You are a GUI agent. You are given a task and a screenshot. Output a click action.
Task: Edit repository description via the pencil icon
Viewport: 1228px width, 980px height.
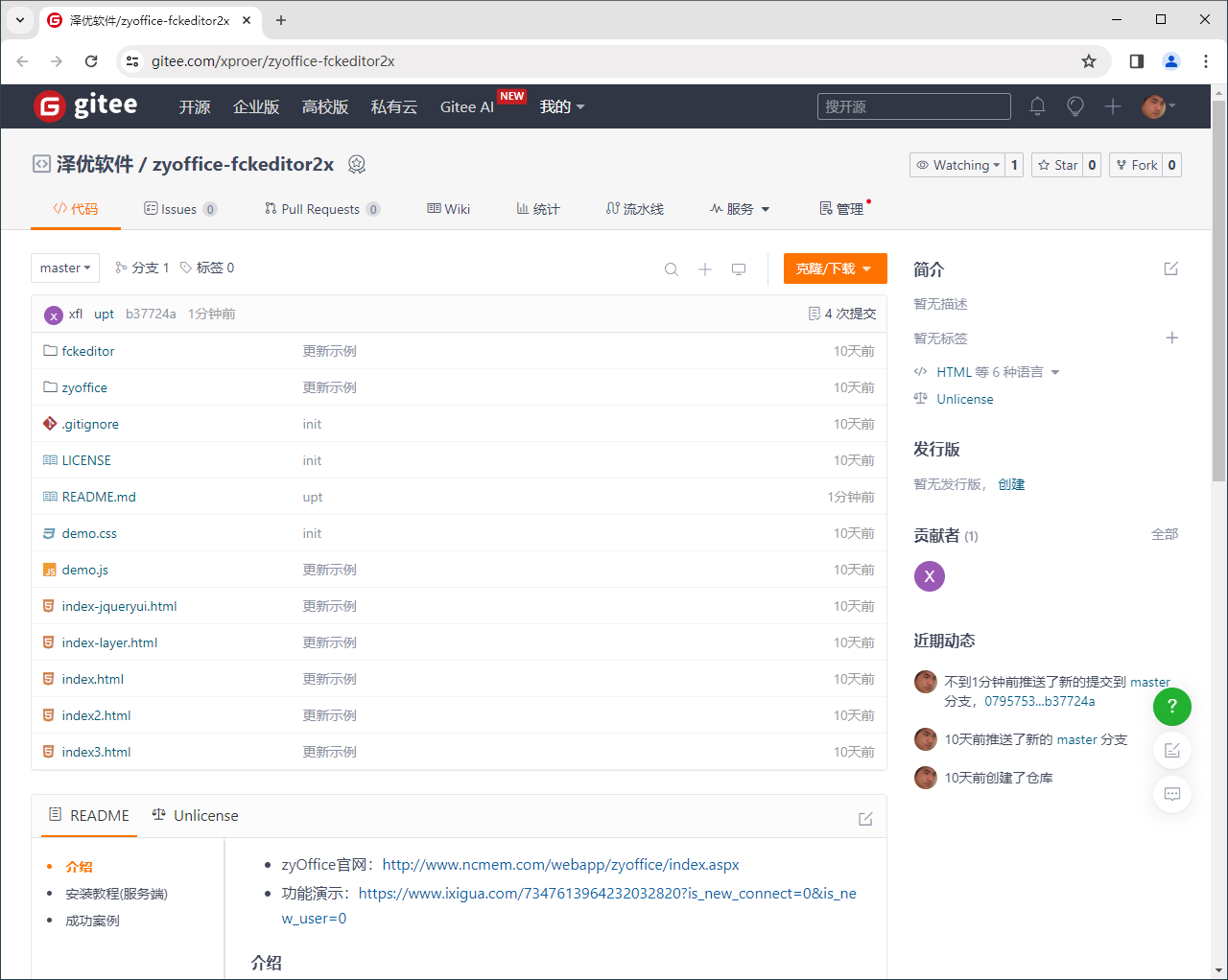coord(1170,268)
